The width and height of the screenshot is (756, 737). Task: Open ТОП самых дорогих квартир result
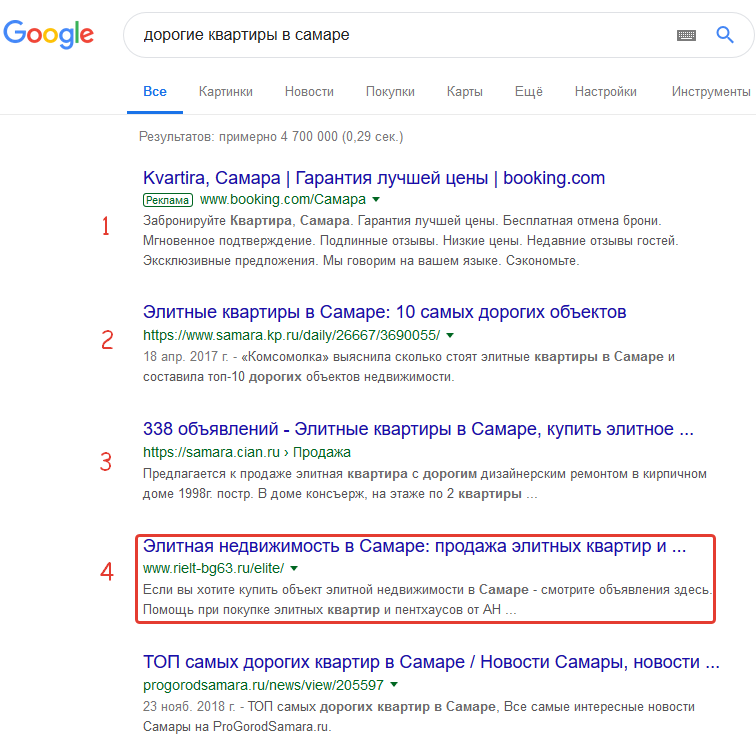[x=431, y=662]
